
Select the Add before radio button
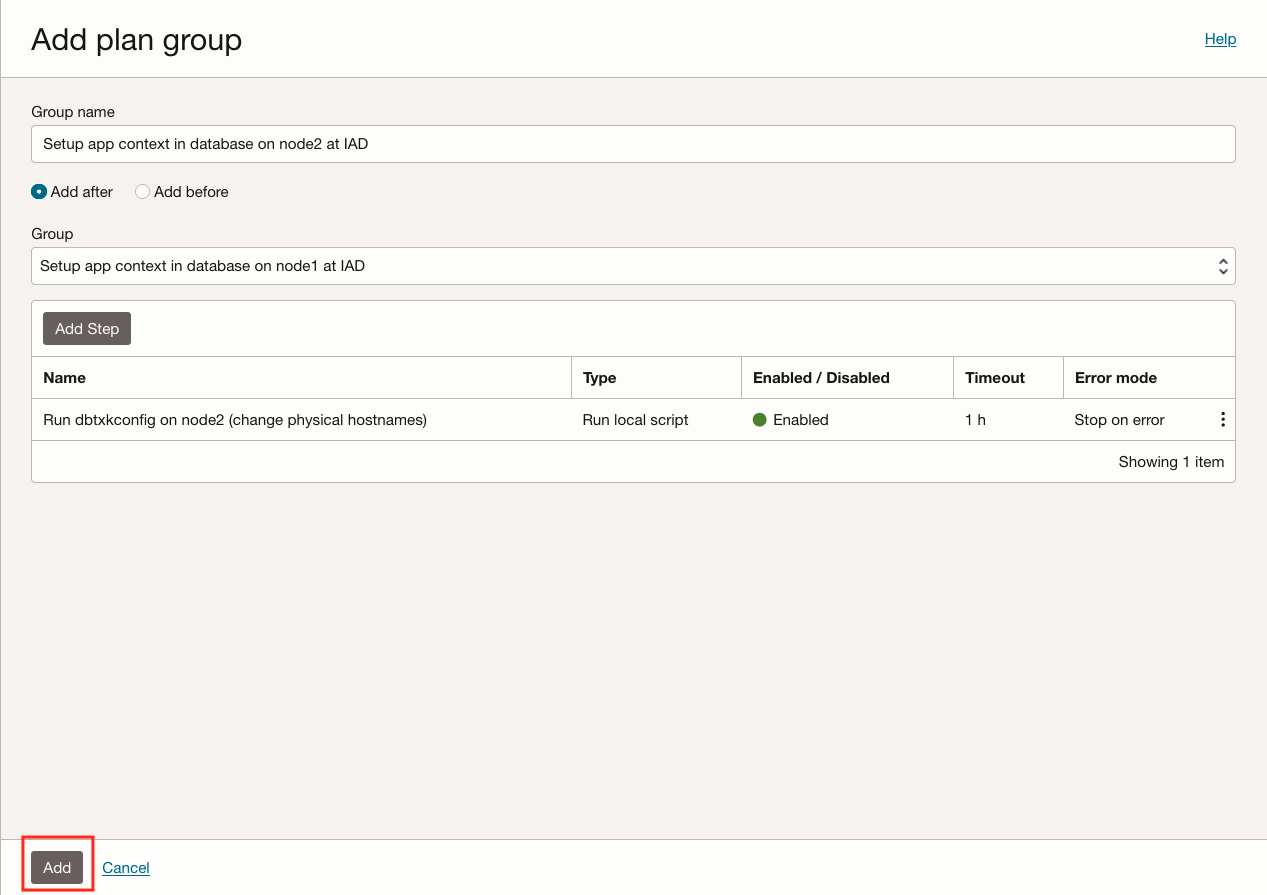click(x=143, y=192)
